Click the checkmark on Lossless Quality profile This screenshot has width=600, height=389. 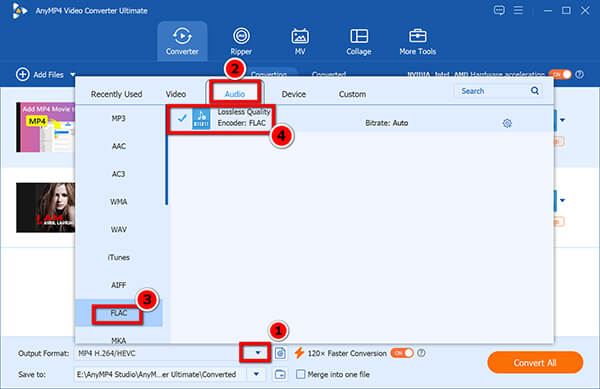(182, 118)
